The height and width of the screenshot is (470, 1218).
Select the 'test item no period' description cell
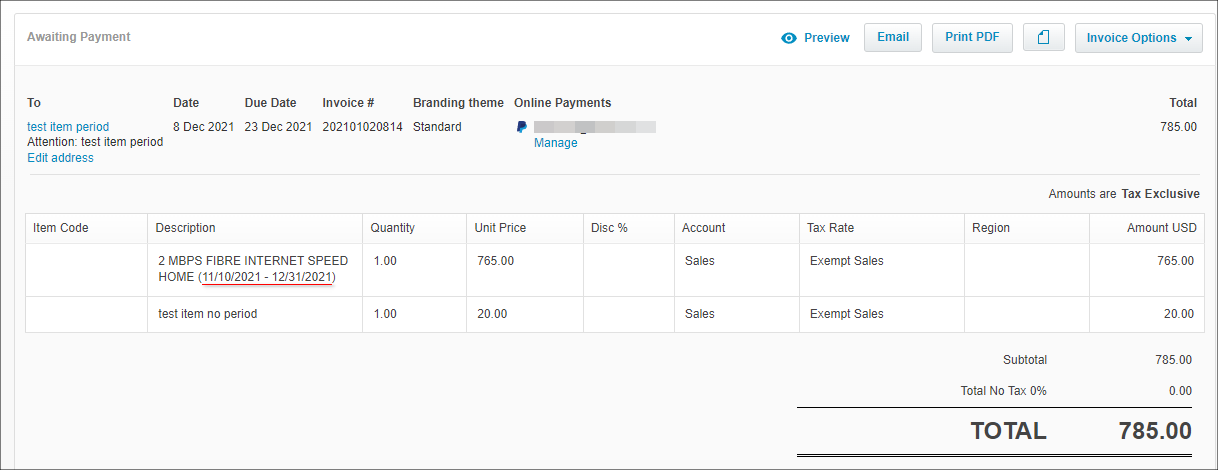pyautogui.click(x=254, y=314)
